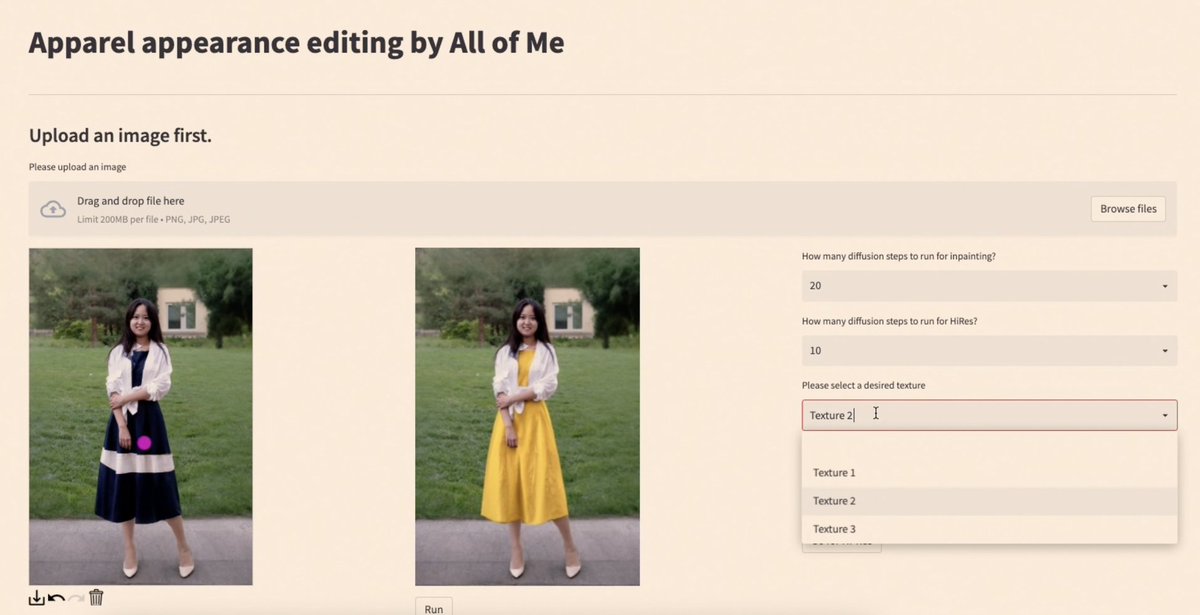1200x615 pixels.
Task: Click the cloud upload icon
Action: [53, 209]
